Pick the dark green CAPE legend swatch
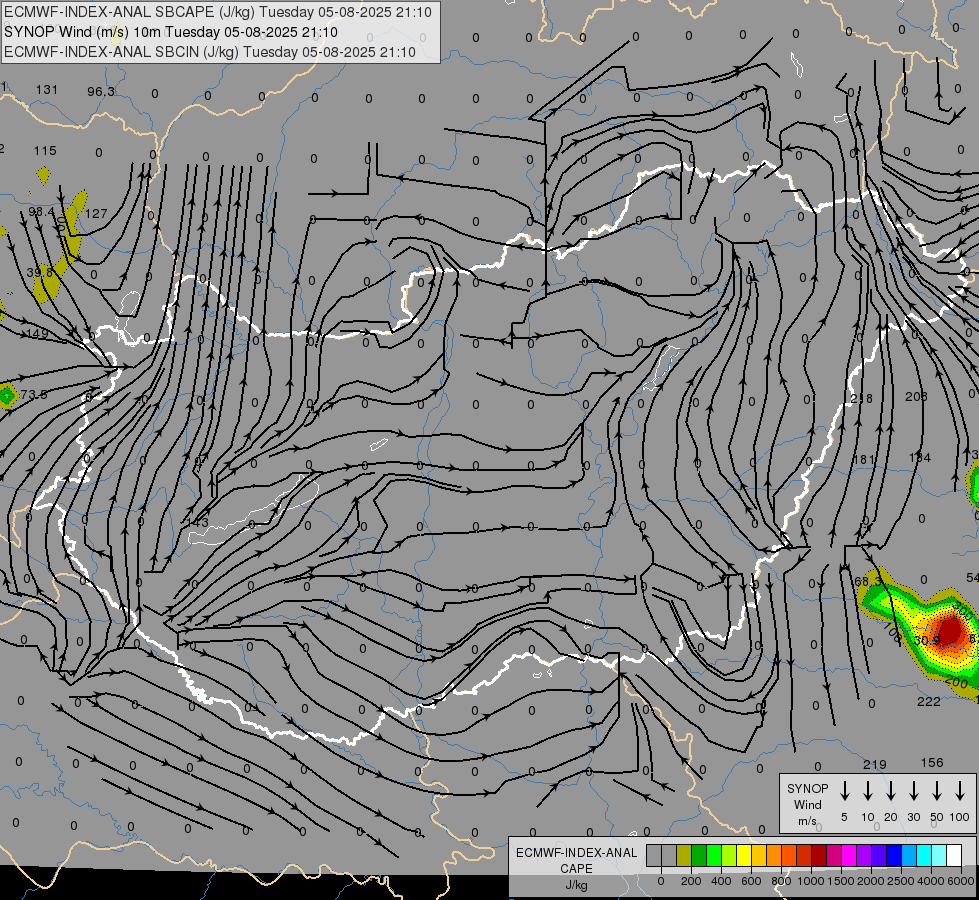 click(699, 855)
